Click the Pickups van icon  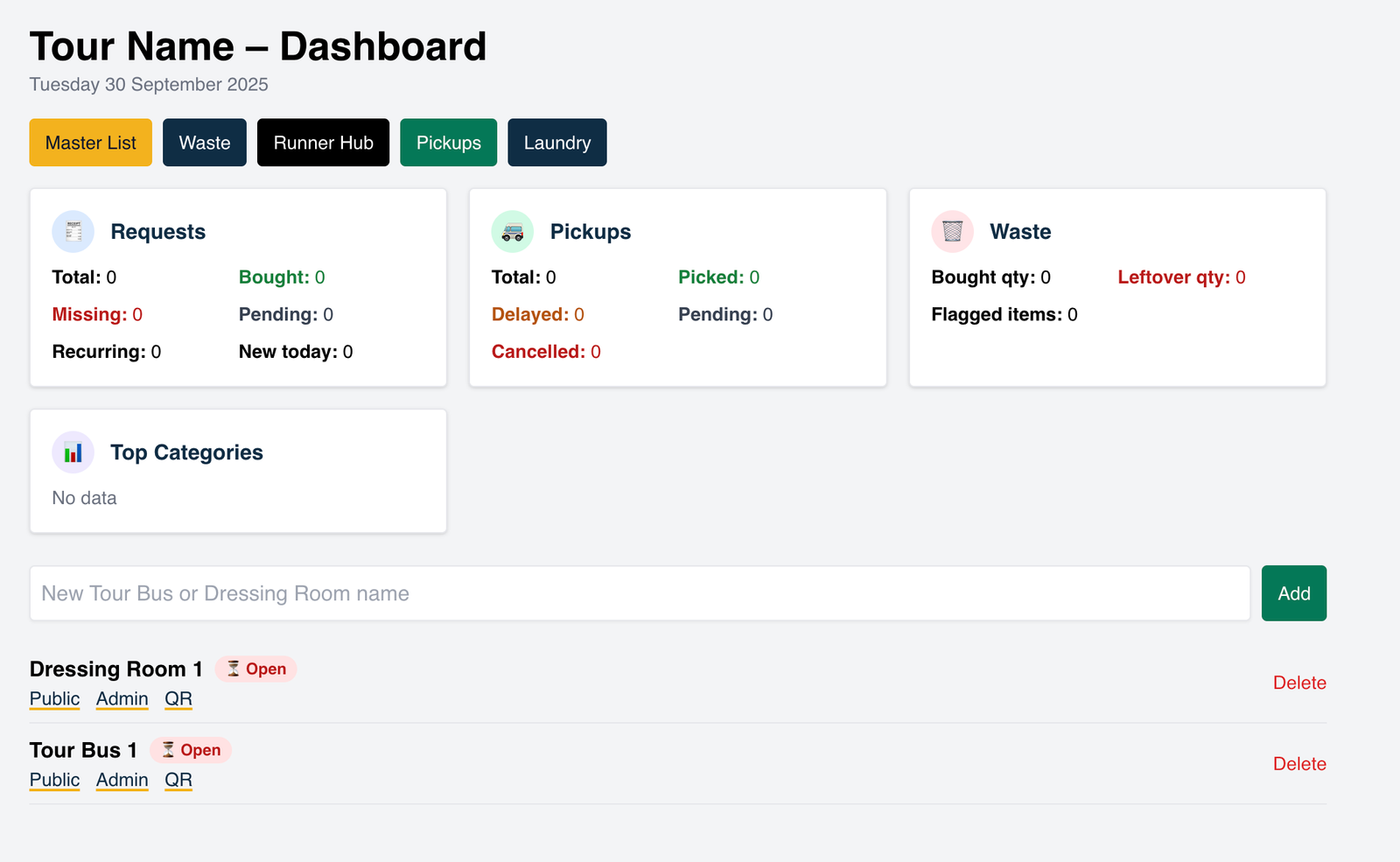(513, 232)
